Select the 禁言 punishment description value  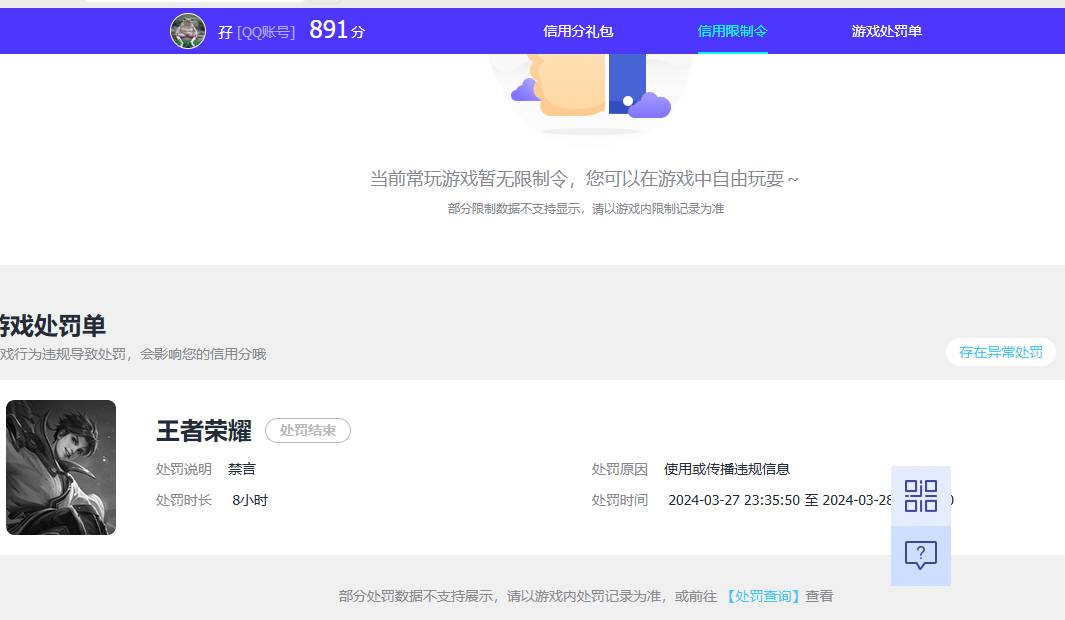point(242,469)
